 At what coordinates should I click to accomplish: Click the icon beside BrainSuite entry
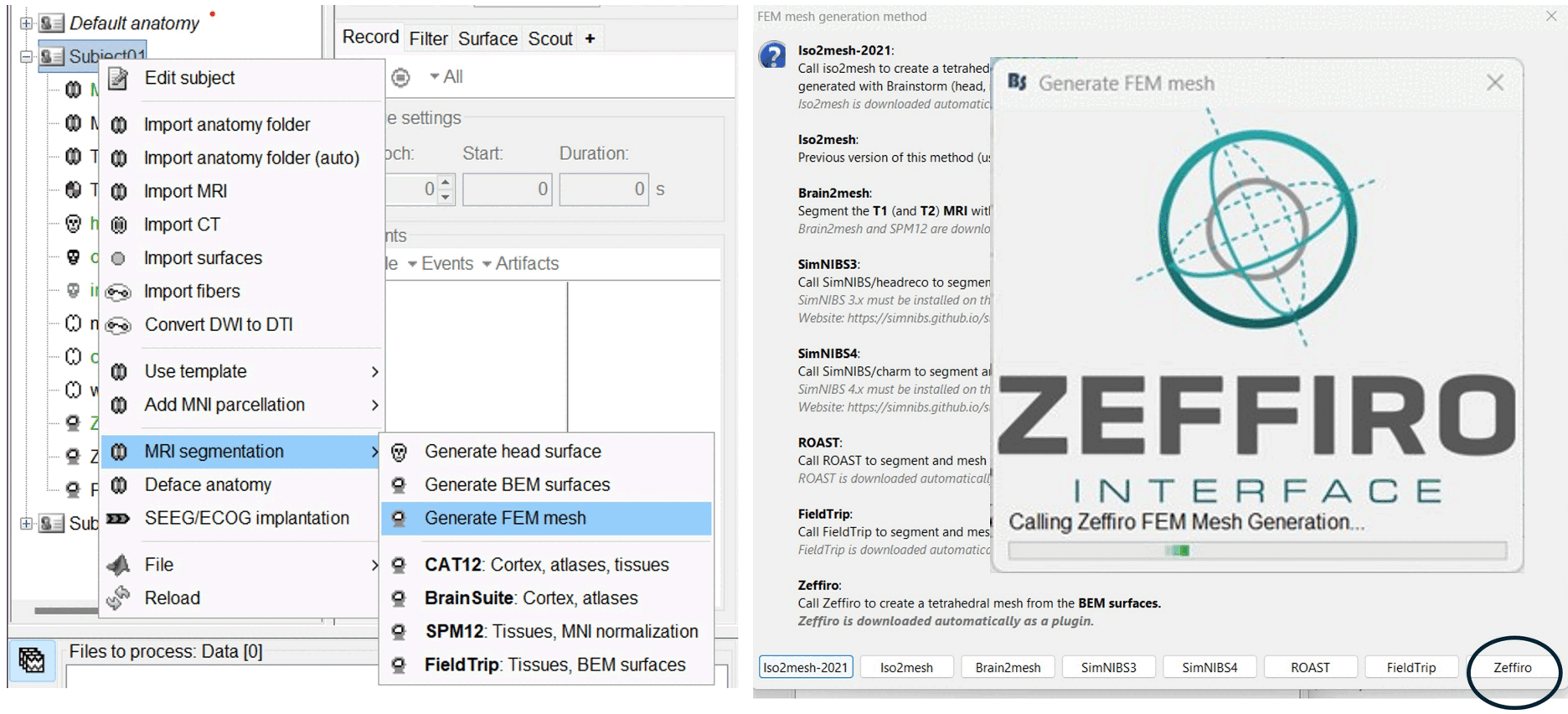click(400, 598)
